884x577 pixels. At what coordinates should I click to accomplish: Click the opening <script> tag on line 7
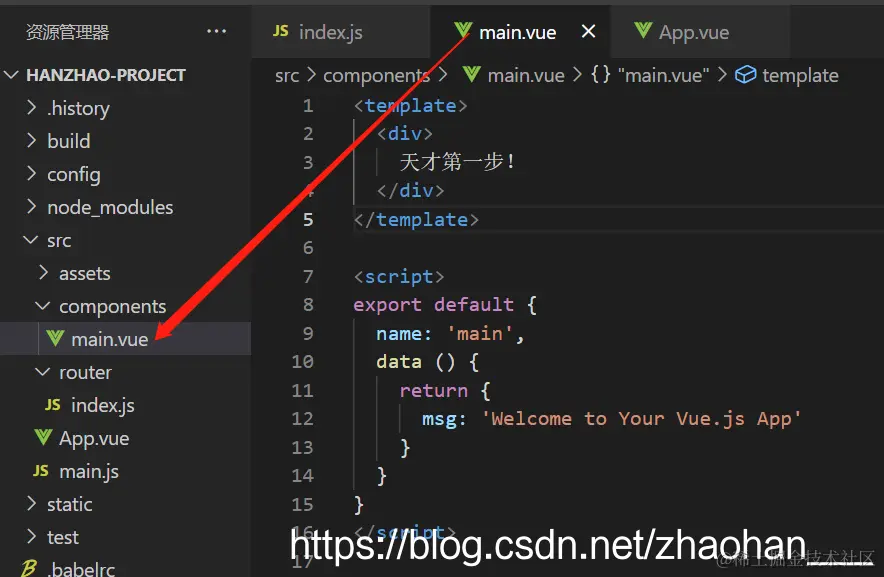point(399,276)
